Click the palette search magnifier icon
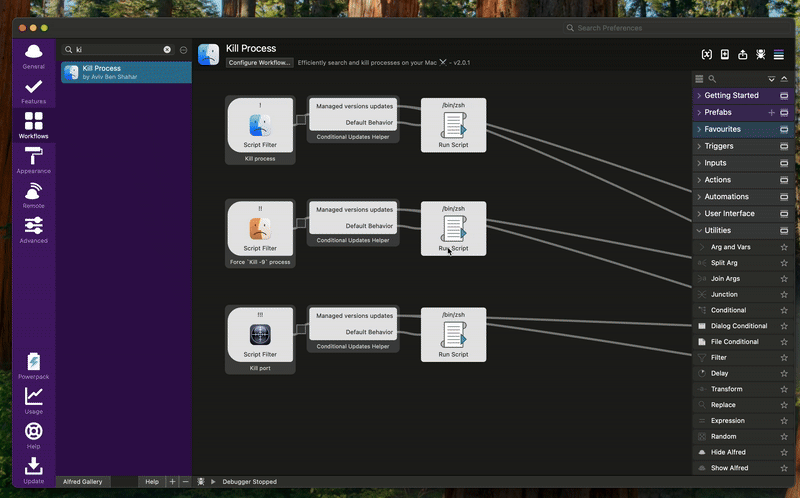 [712, 79]
